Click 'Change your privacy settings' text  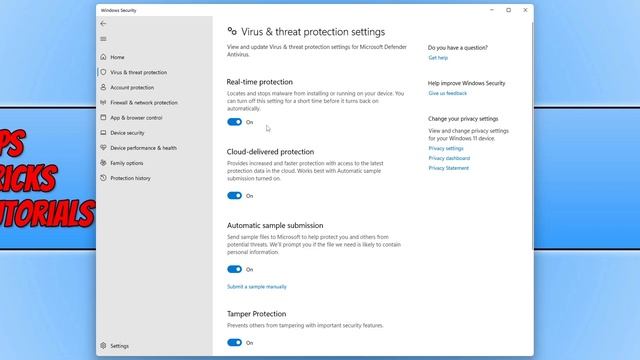(463, 119)
